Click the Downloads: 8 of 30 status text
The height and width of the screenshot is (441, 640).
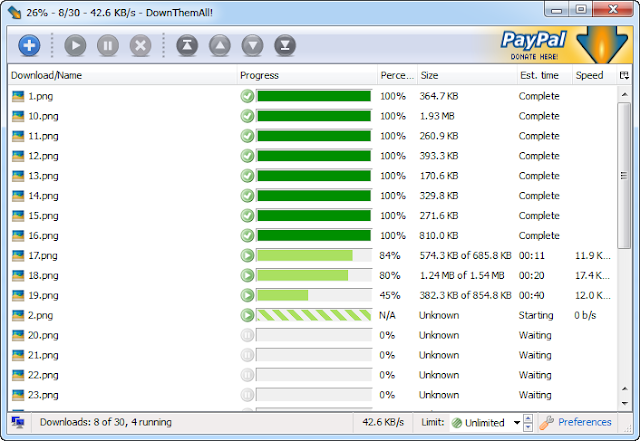(x=106, y=422)
